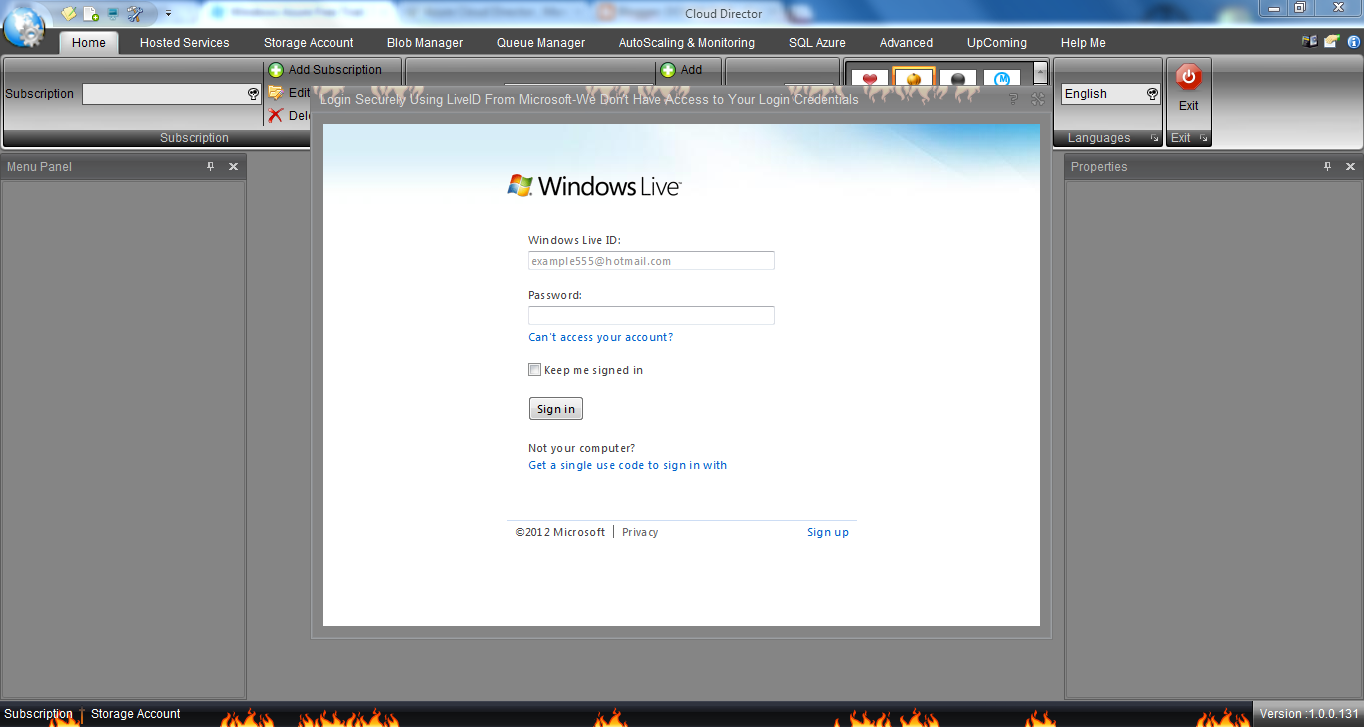Click the new document icon in quick access toolbar
The width and height of the screenshot is (1364, 727).
[x=91, y=14]
